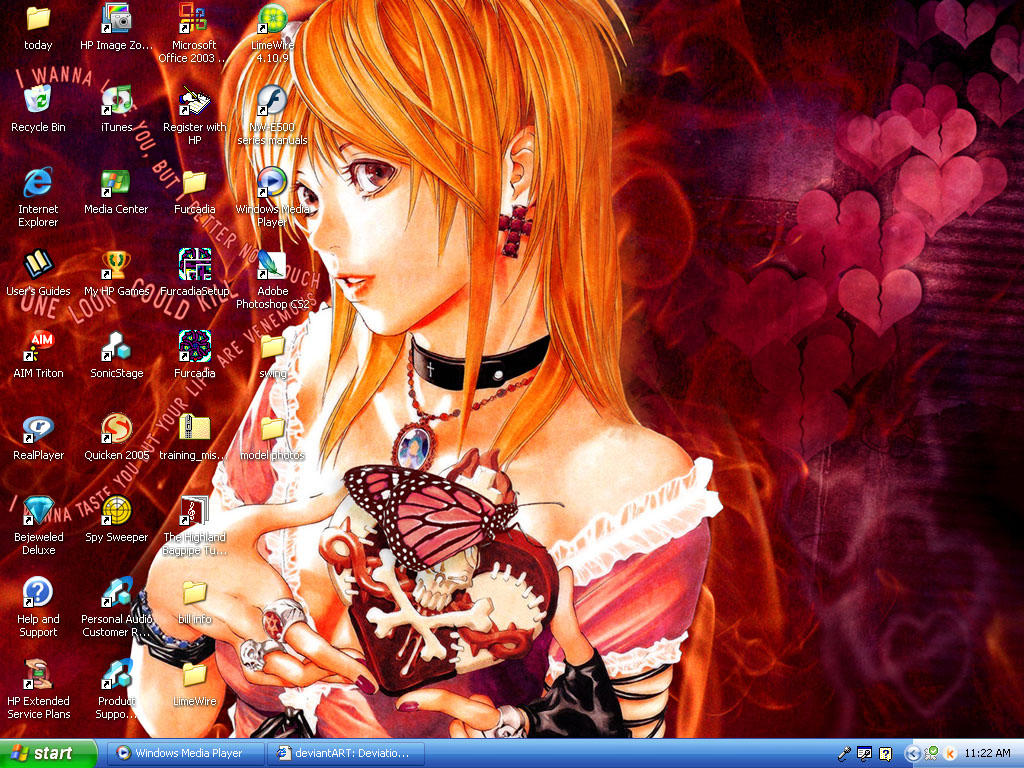
Task: Open the Product Support shortcut
Action: 116,675
